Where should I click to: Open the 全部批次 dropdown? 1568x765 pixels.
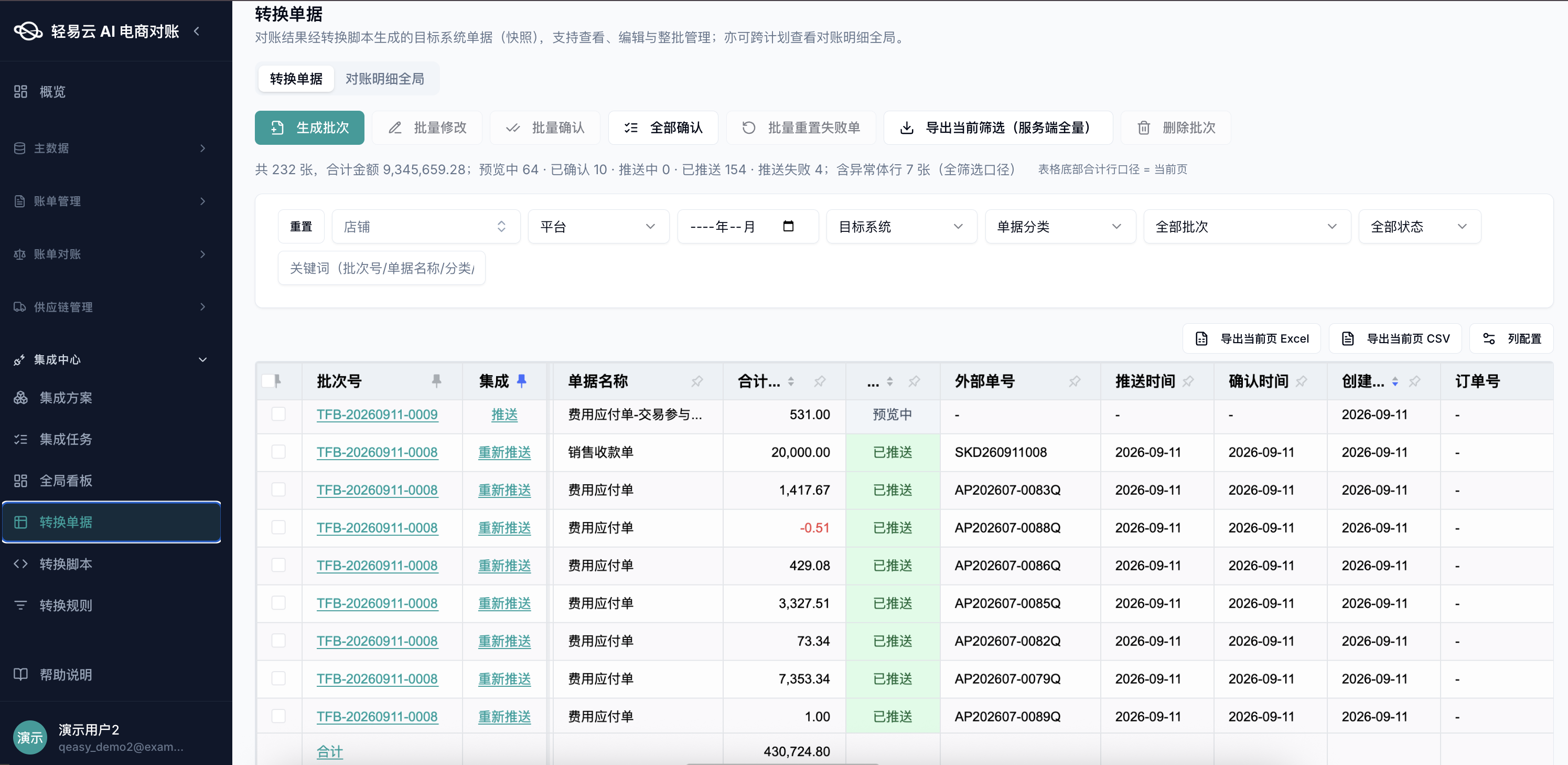click(1247, 227)
